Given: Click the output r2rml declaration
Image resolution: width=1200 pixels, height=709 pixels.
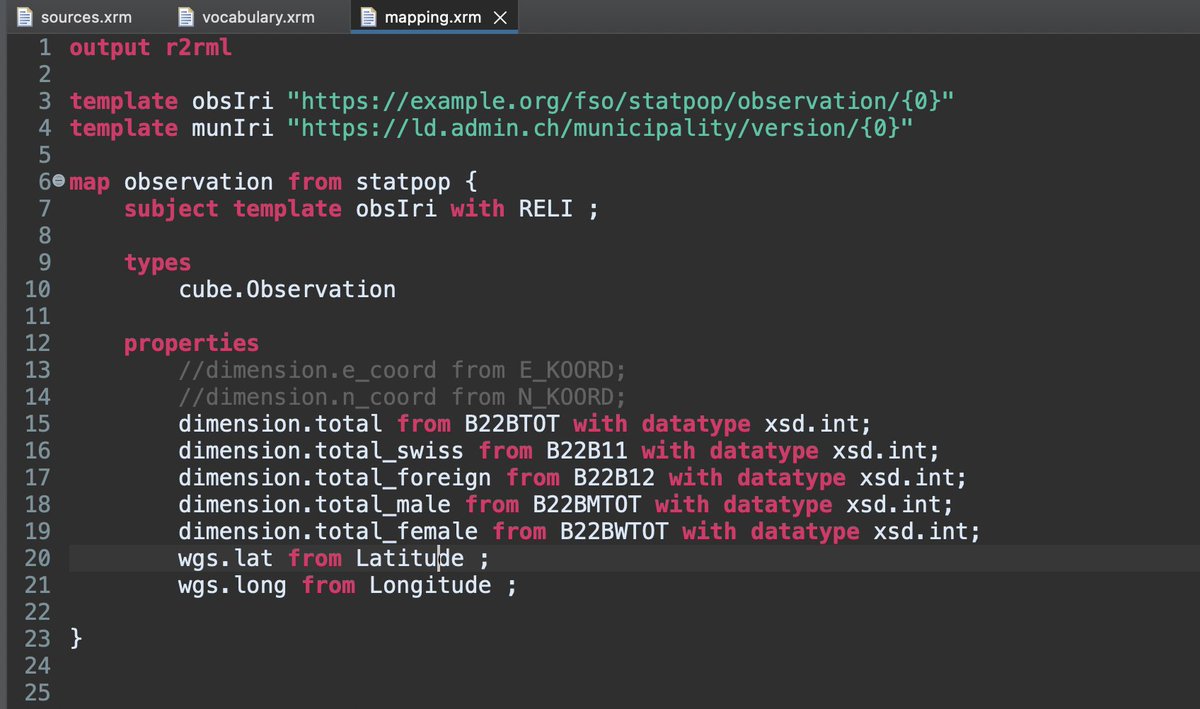Looking at the screenshot, I should point(148,46).
